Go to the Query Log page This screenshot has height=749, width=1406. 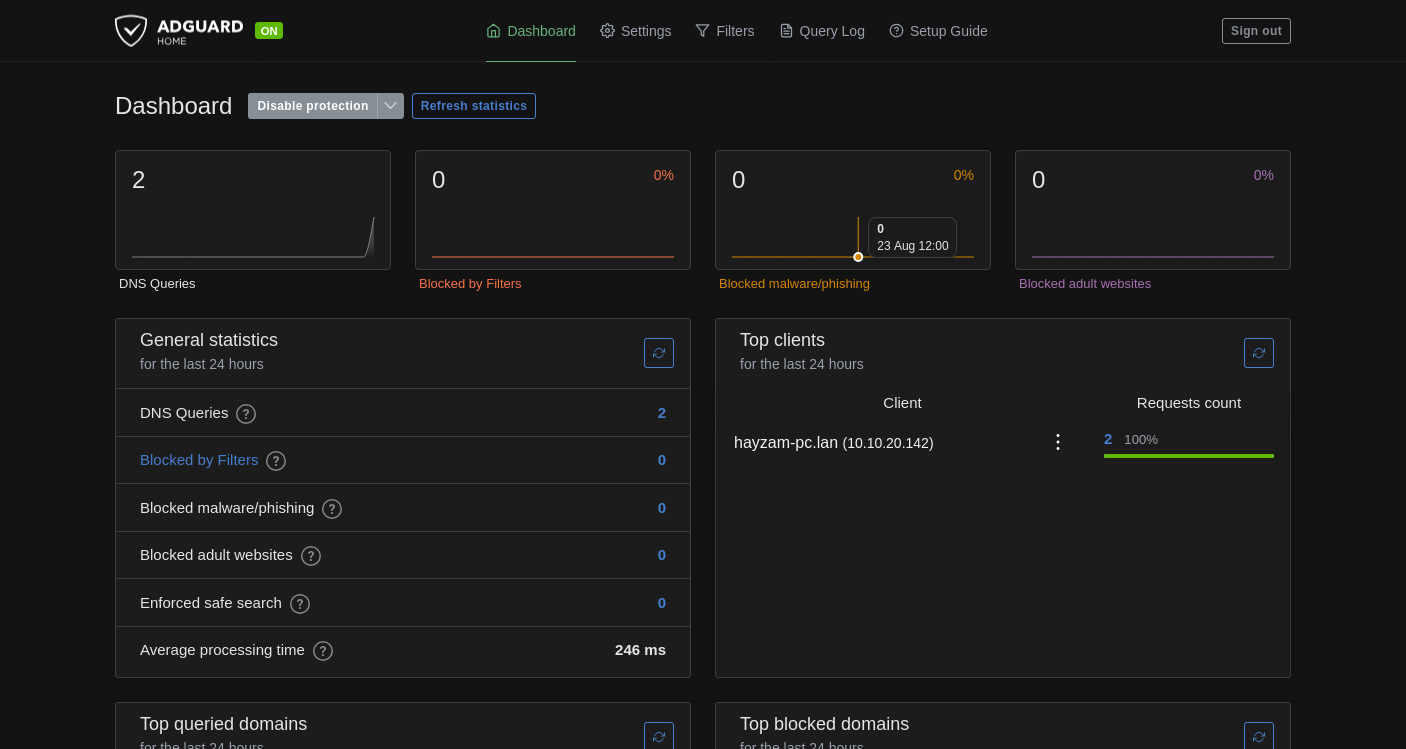pos(822,31)
